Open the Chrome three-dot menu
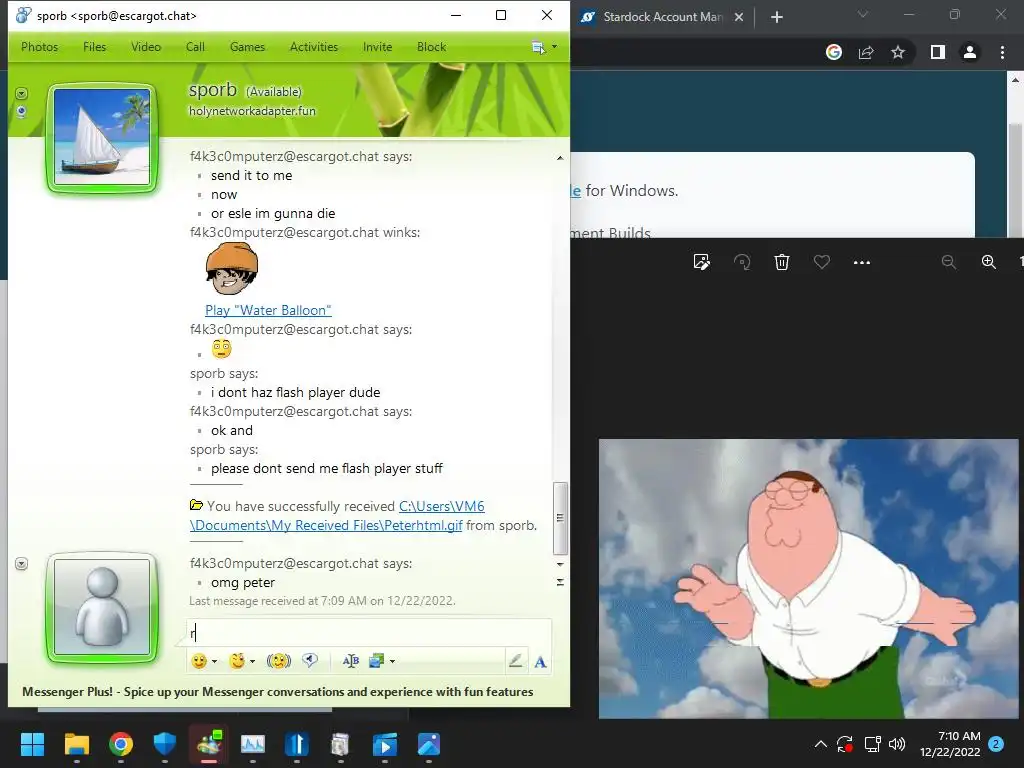1024x768 pixels. [1002, 52]
